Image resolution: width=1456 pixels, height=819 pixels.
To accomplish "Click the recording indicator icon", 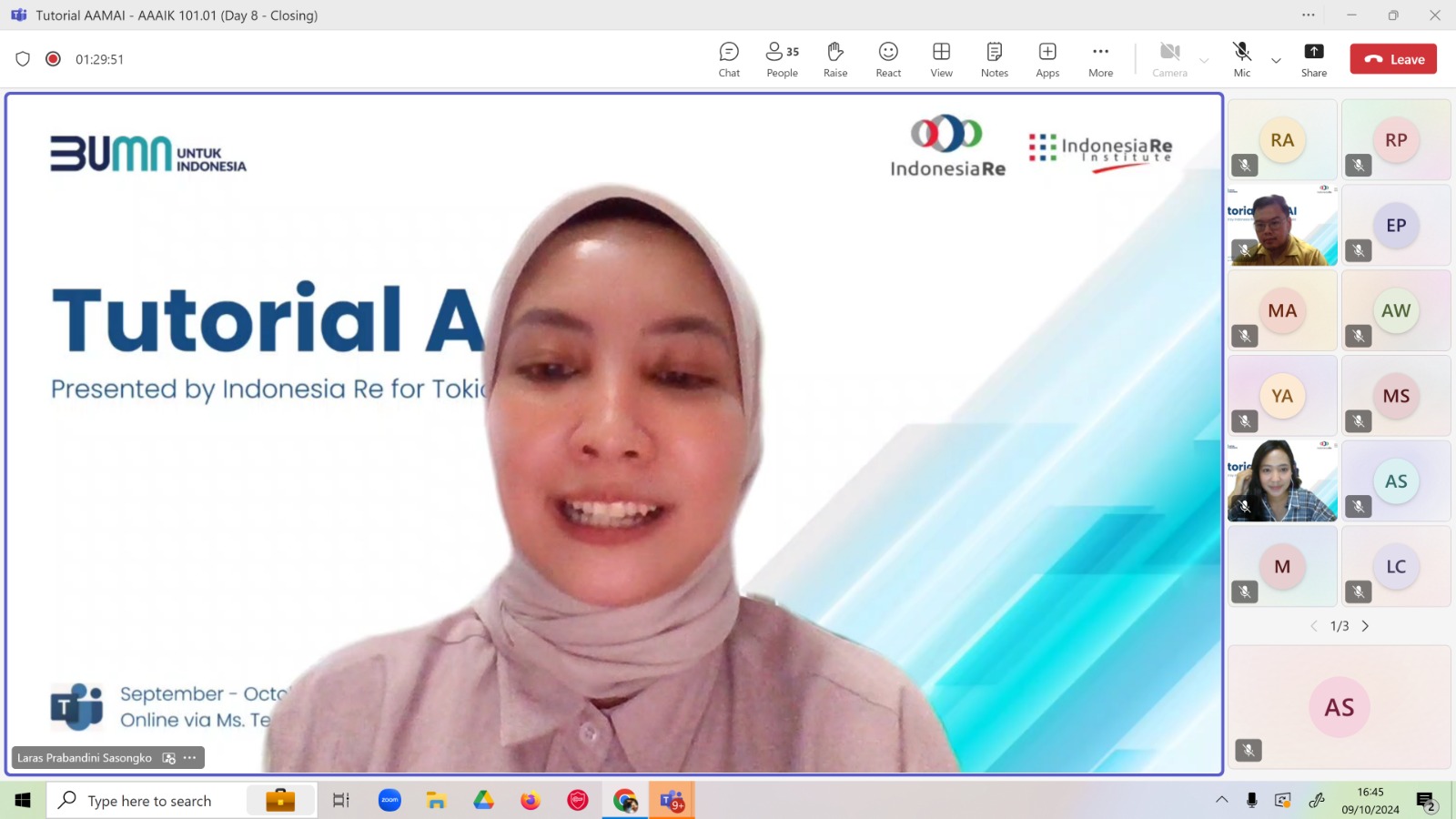I will pyautogui.click(x=54, y=59).
